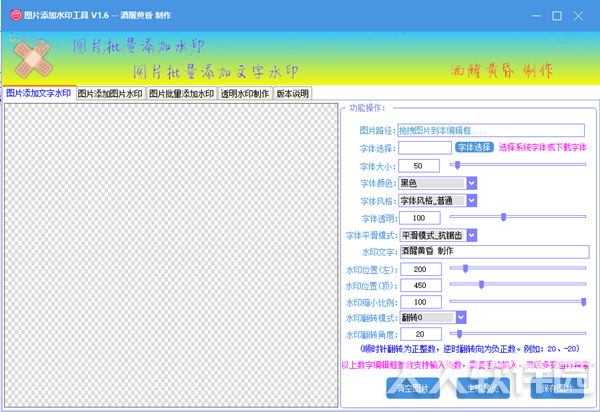Click the 字体大小 slider handle

(457, 165)
